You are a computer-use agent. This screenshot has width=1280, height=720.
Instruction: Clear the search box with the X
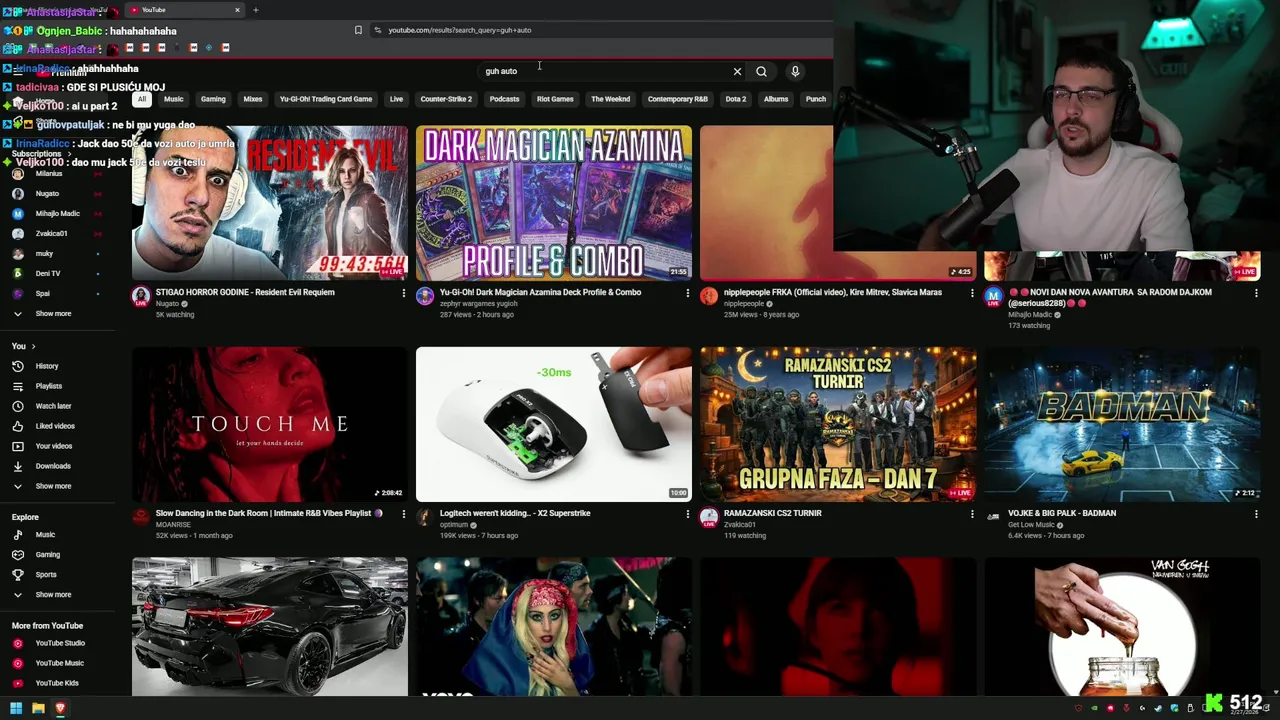tap(737, 72)
